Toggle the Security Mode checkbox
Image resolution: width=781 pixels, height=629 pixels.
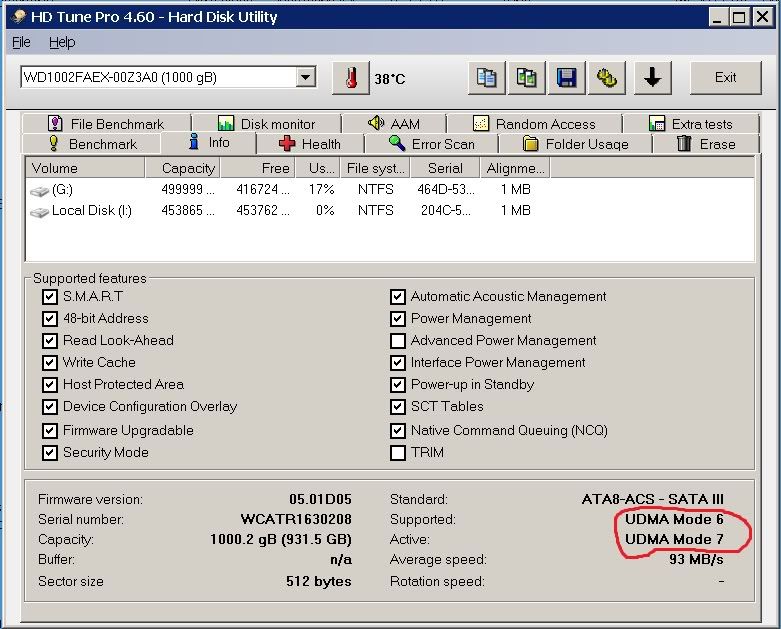pyautogui.click(x=50, y=453)
